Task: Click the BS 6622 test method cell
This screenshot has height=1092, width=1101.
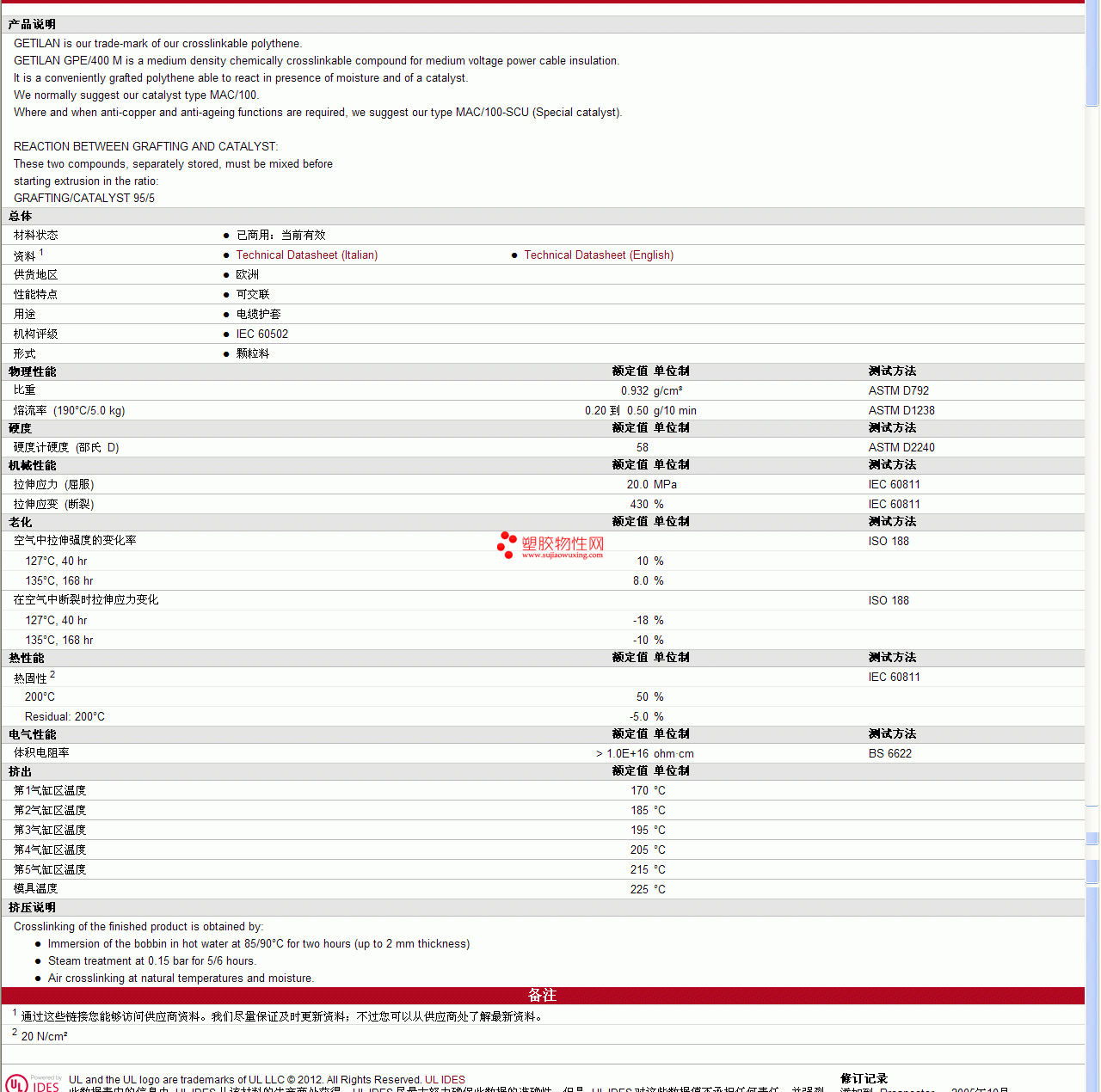Action: coord(889,754)
